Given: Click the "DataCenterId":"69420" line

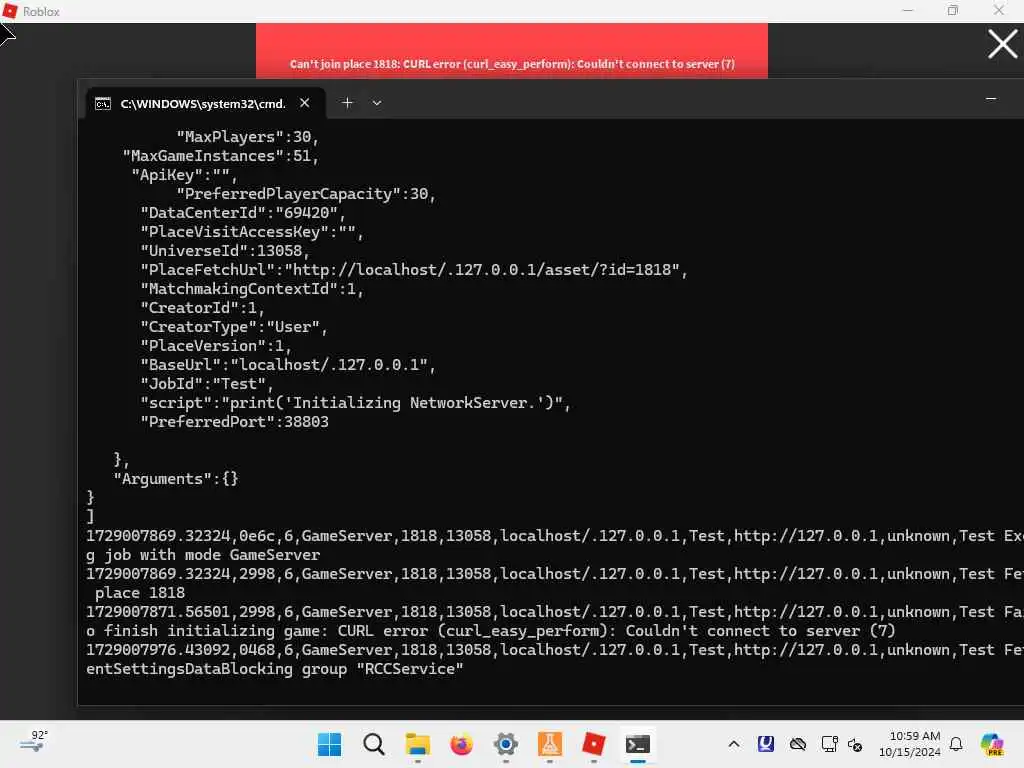Looking at the screenshot, I should [x=242, y=213].
